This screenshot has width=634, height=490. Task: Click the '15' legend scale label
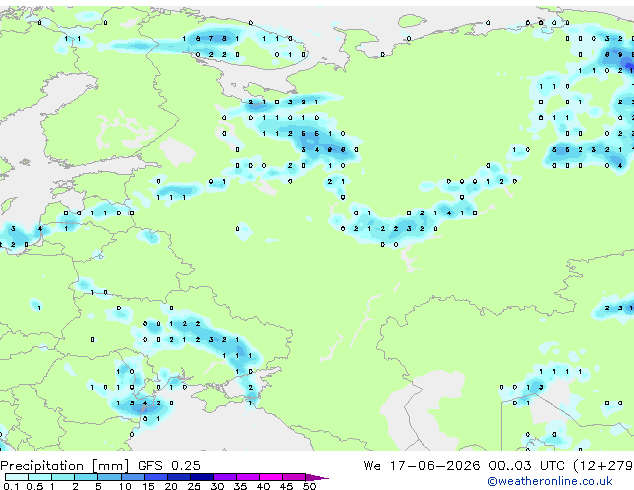click(x=148, y=486)
